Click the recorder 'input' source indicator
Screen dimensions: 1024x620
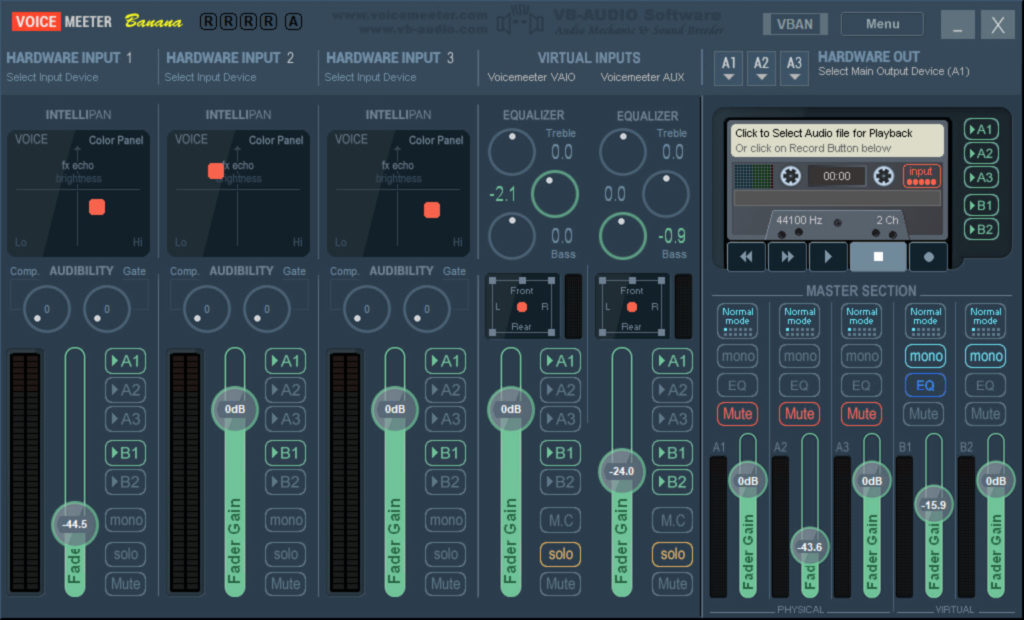pos(921,176)
